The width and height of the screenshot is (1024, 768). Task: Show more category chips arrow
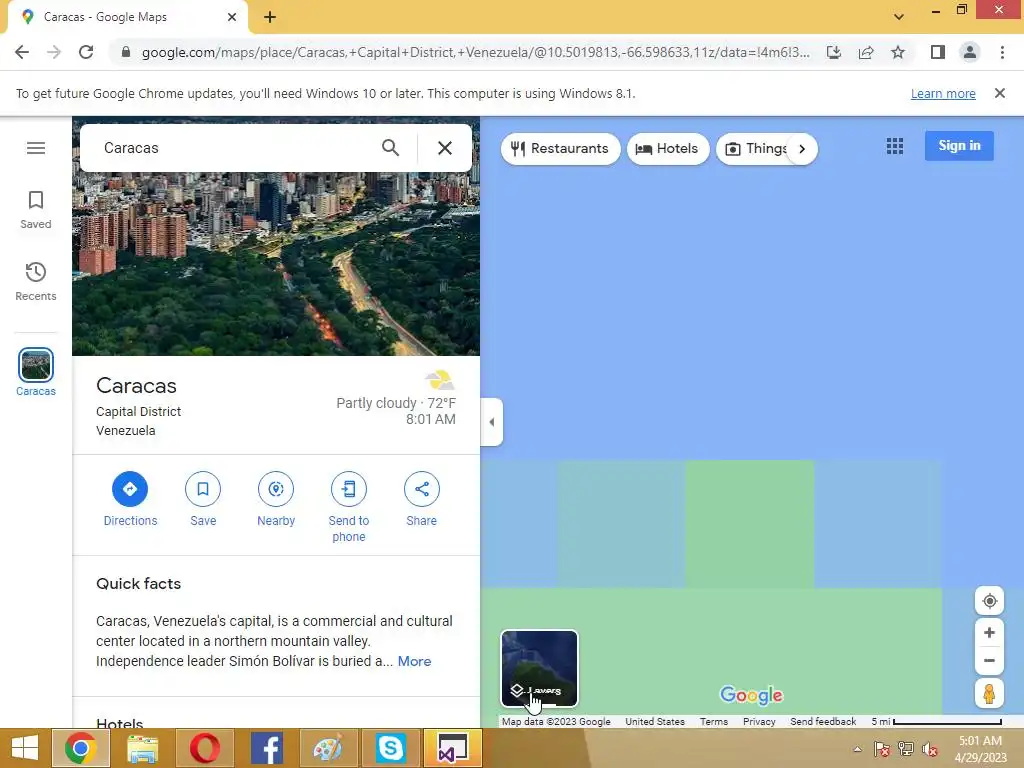(802, 149)
